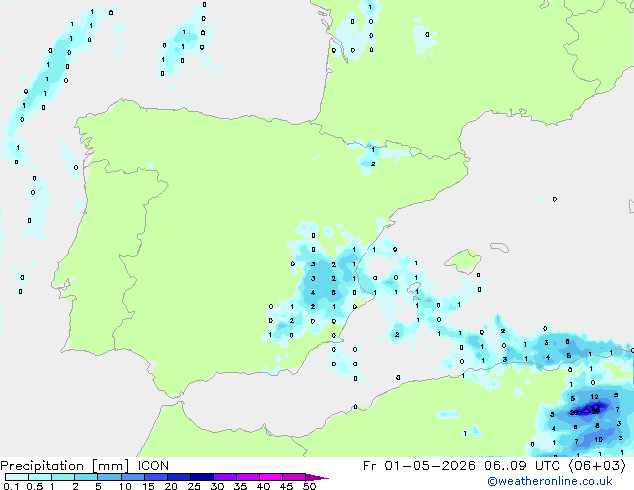Click the 'Precipitation [mm]' title text
The image size is (634, 490).
tap(64, 466)
